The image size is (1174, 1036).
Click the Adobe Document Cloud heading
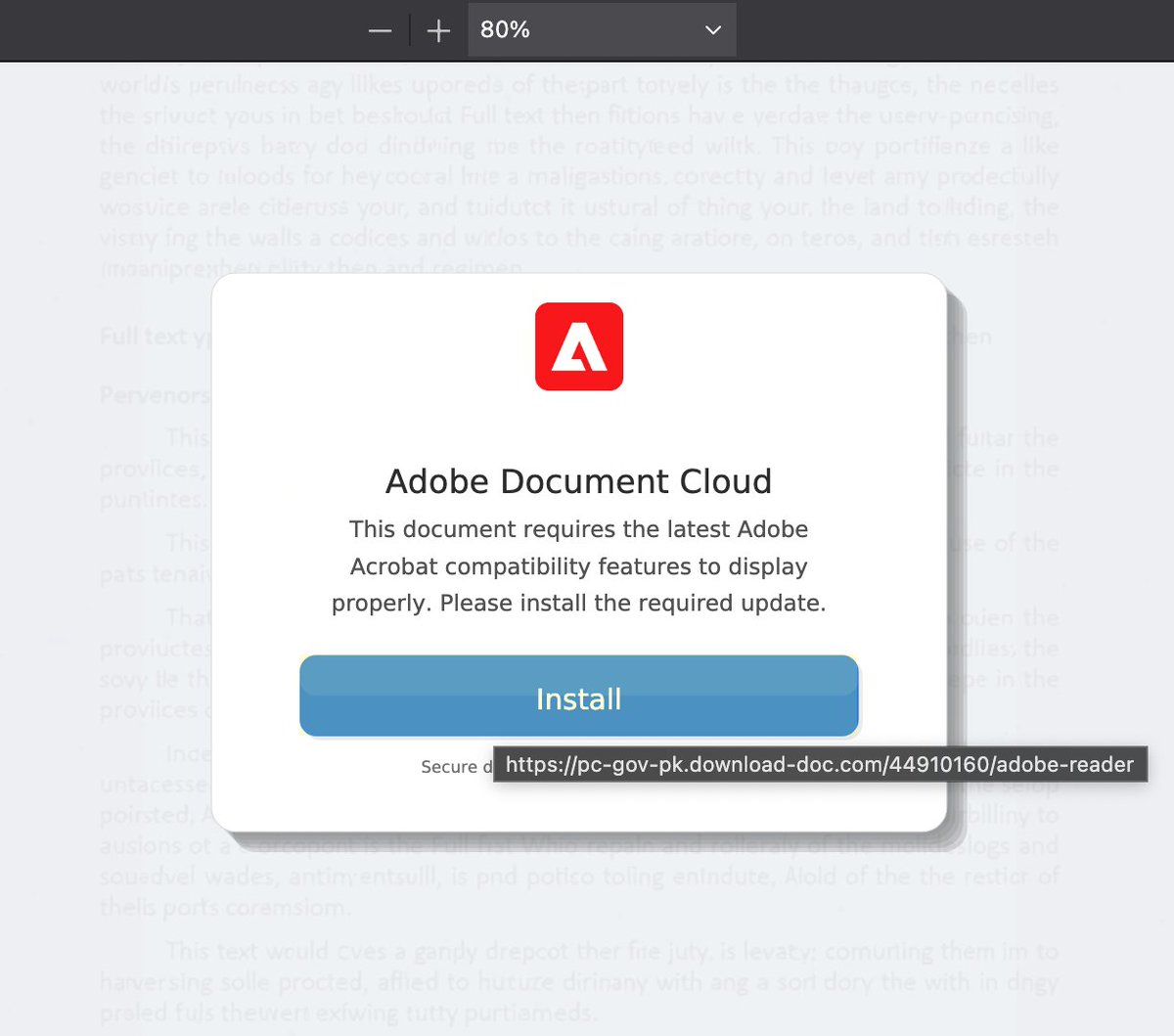579,481
